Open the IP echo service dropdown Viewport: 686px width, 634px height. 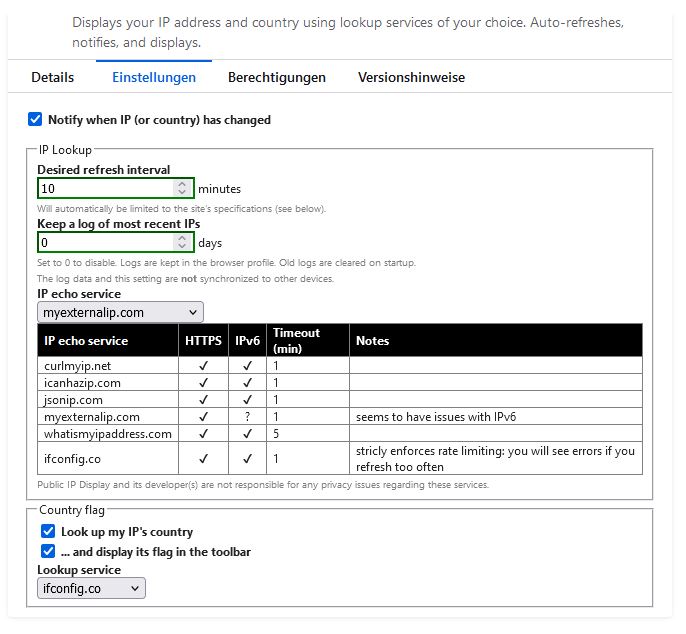tap(120, 313)
